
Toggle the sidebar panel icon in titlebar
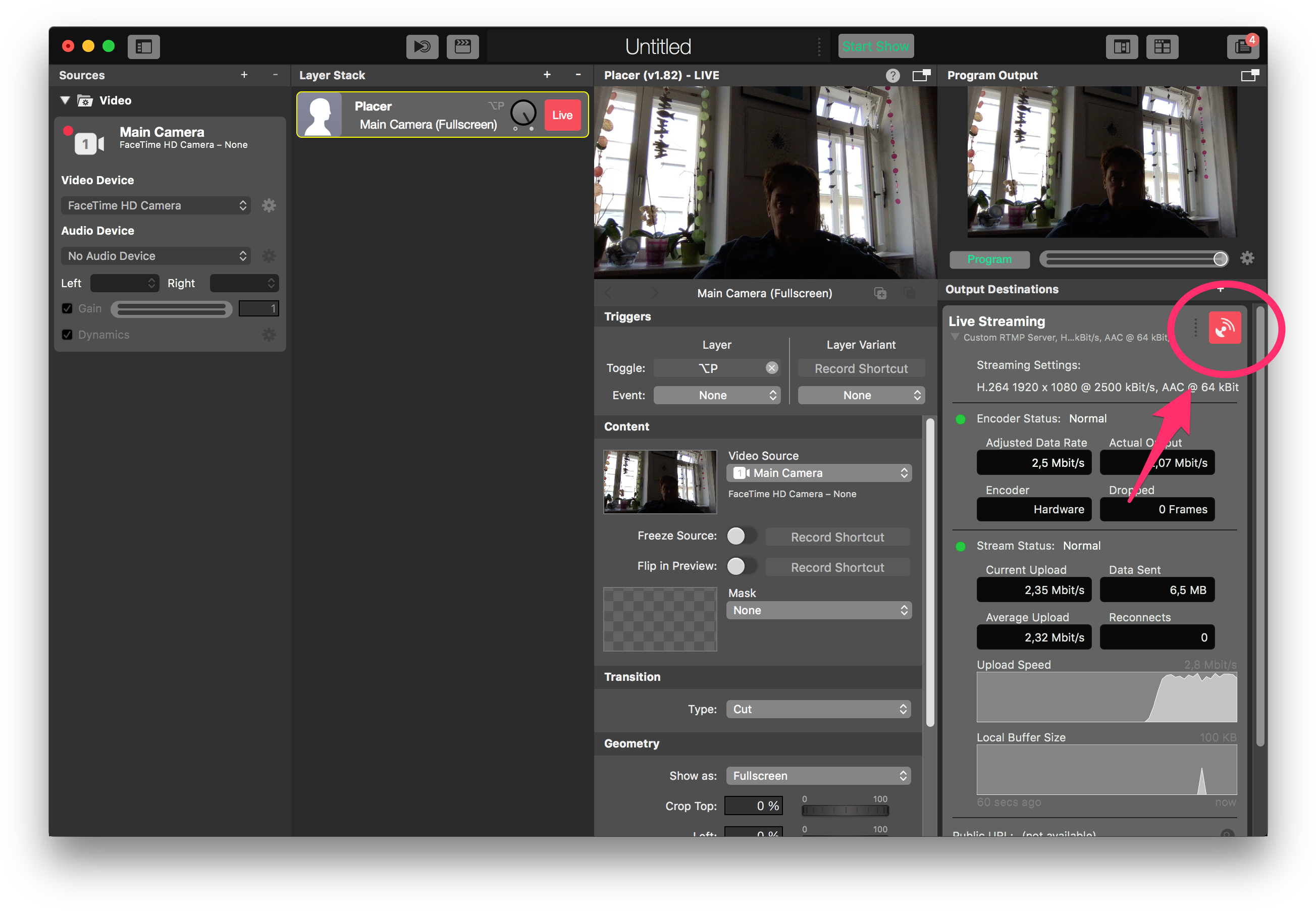(143, 47)
